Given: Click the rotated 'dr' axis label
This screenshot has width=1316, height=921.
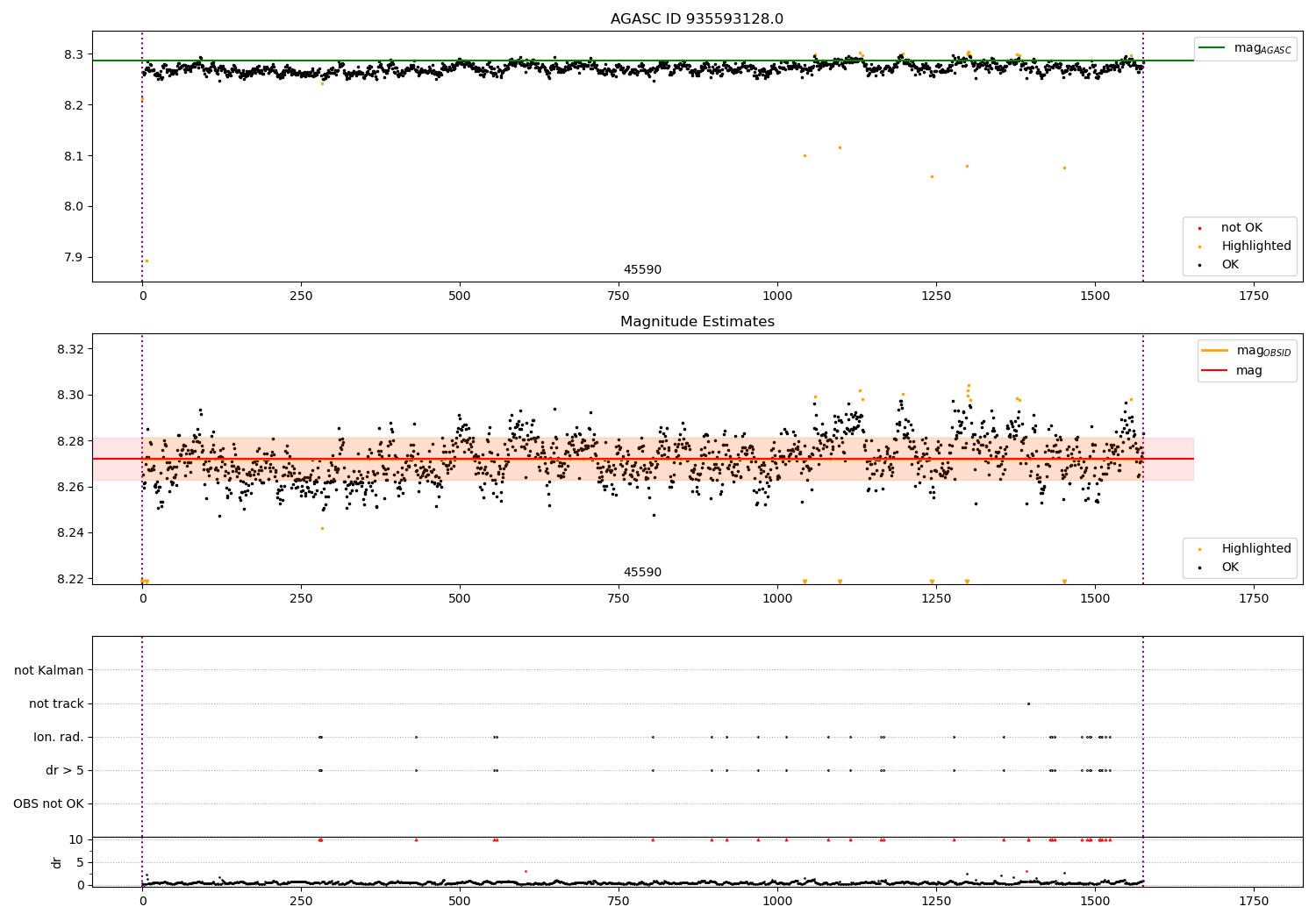Looking at the screenshot, I should point(57,862).
